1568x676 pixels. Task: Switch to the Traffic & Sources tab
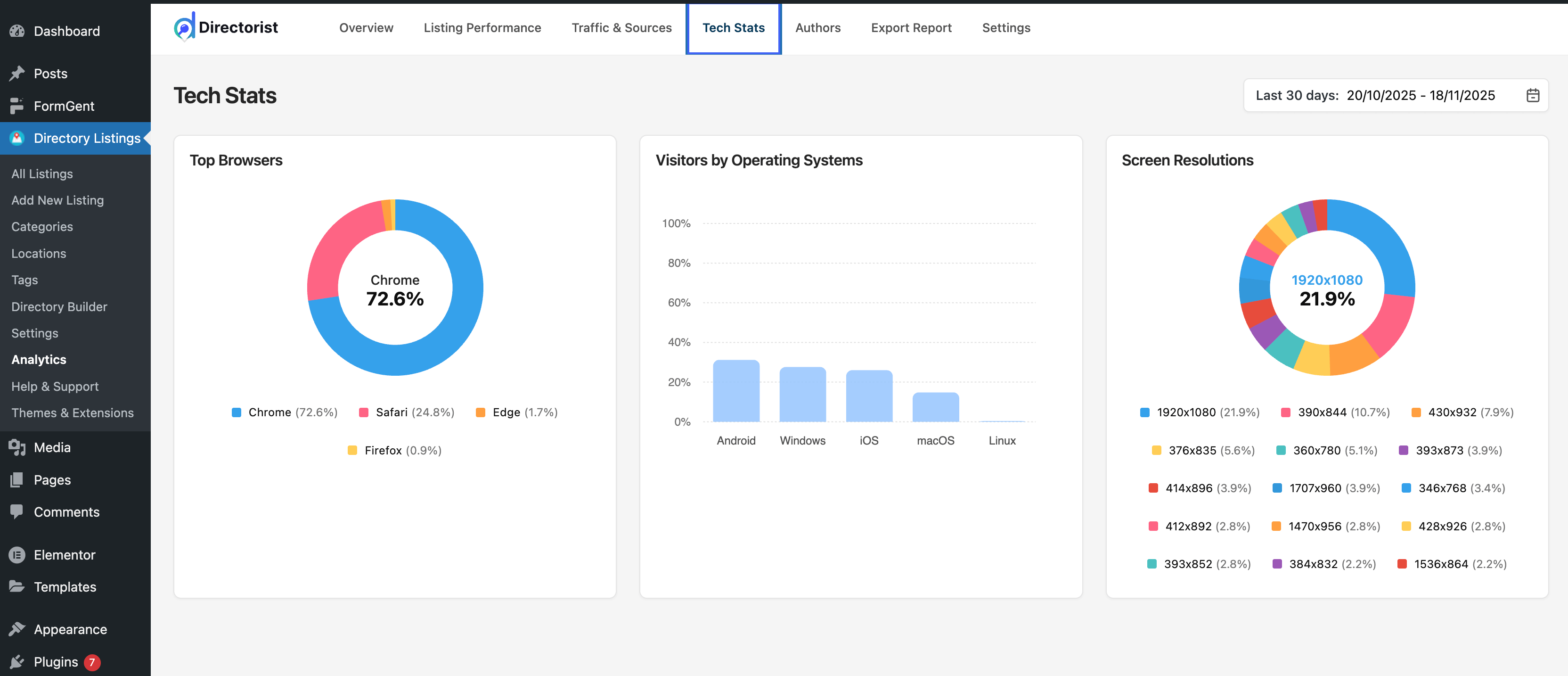pos(621,28)
